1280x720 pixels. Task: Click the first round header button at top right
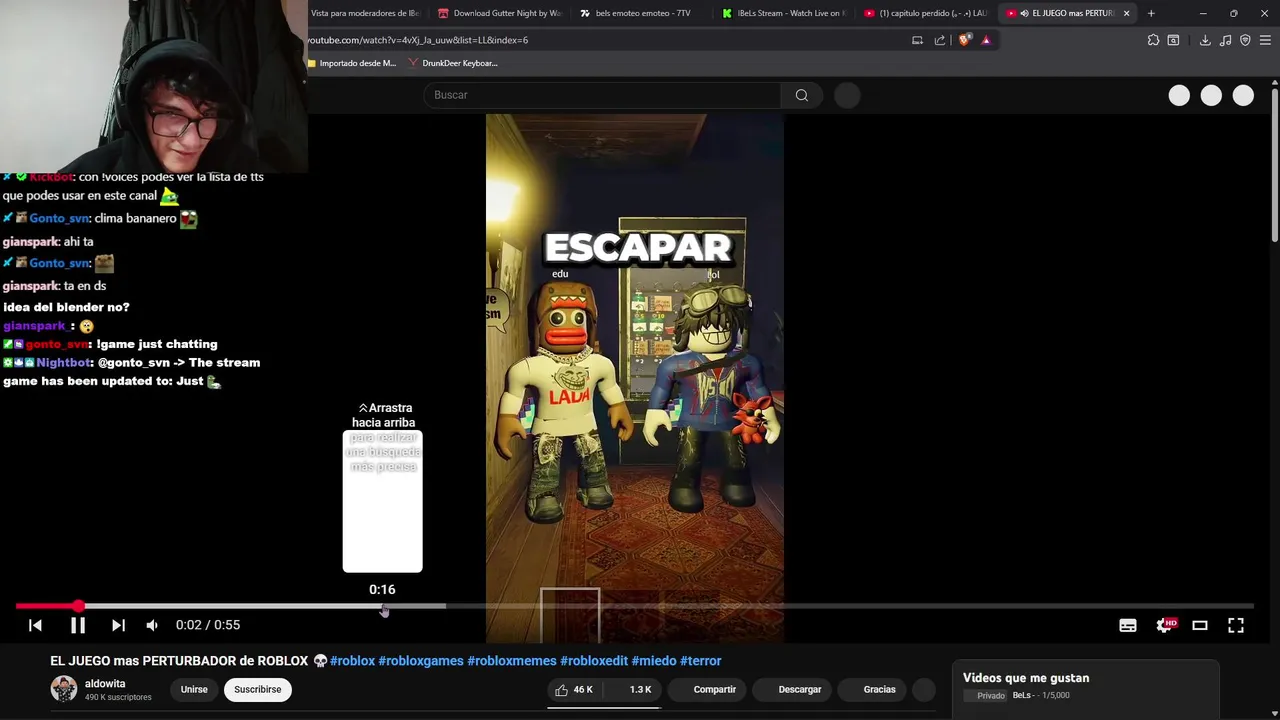(x=1179, y=95)
